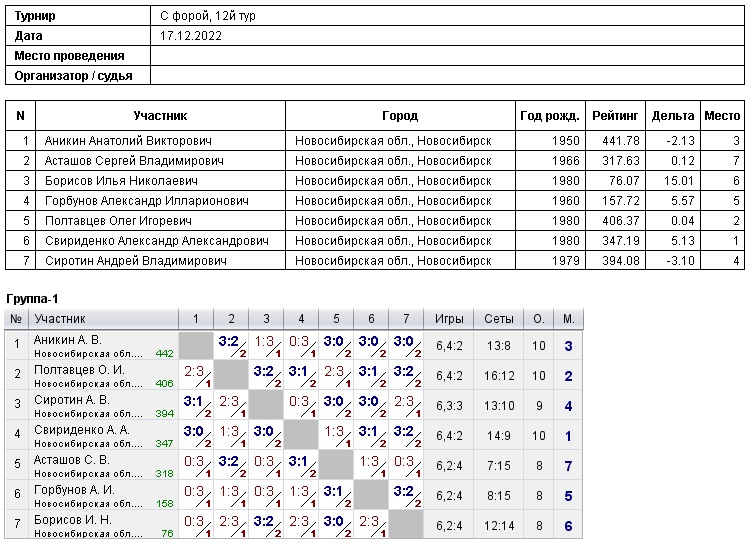Click the "Сеты" column header

498,319
